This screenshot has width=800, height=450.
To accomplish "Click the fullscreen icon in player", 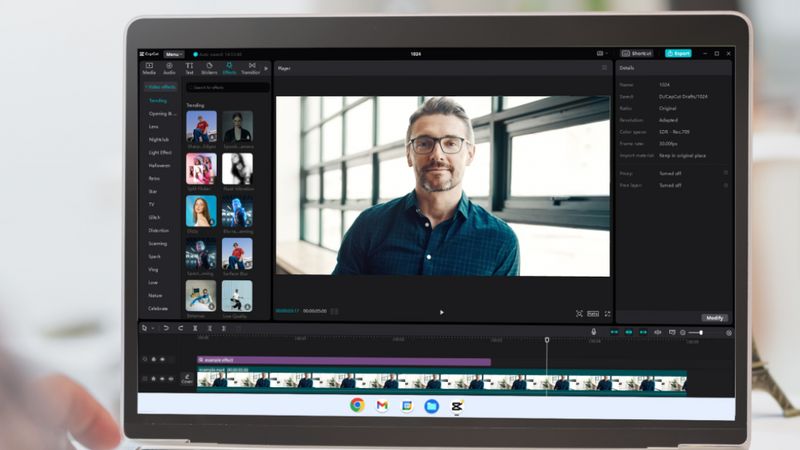I will [607, 313].
